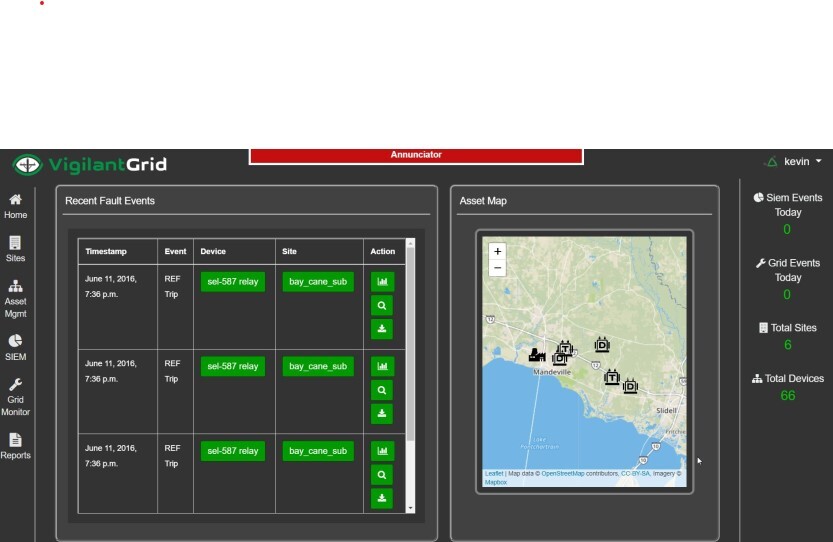Expand the kevin user dropdown
This screenshot has height=542, width=833.
pyautogui.click(x=803, y=162)
